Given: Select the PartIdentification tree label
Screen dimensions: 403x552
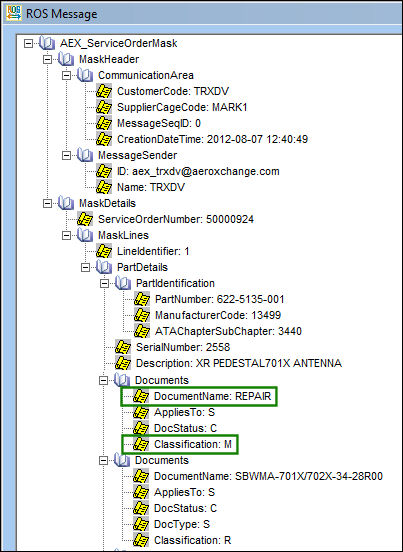Looking at the screenshot, I should pyautogui.click(x=175, y=284).
